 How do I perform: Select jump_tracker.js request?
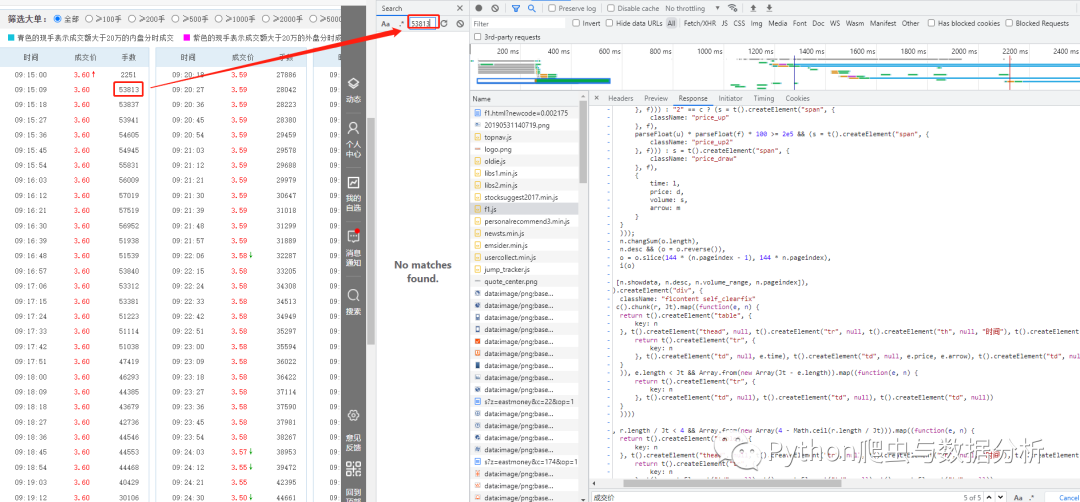point(526,269)
